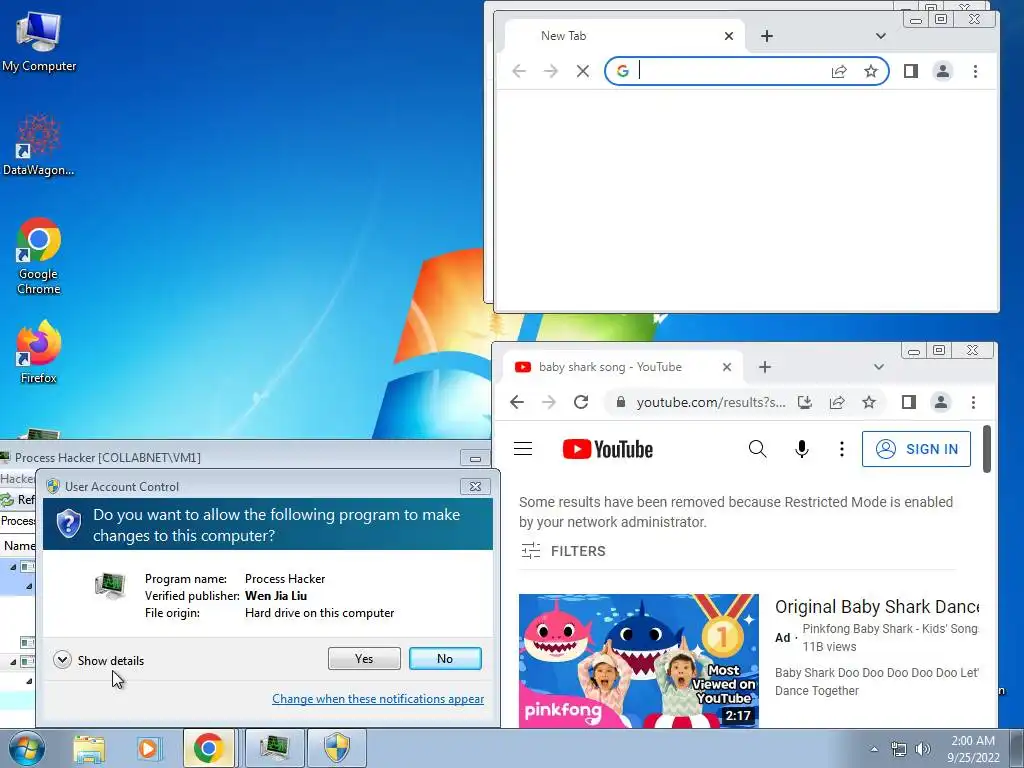
Task: Open the DataWagon desktop shortcut
Action: click(39, 146)
